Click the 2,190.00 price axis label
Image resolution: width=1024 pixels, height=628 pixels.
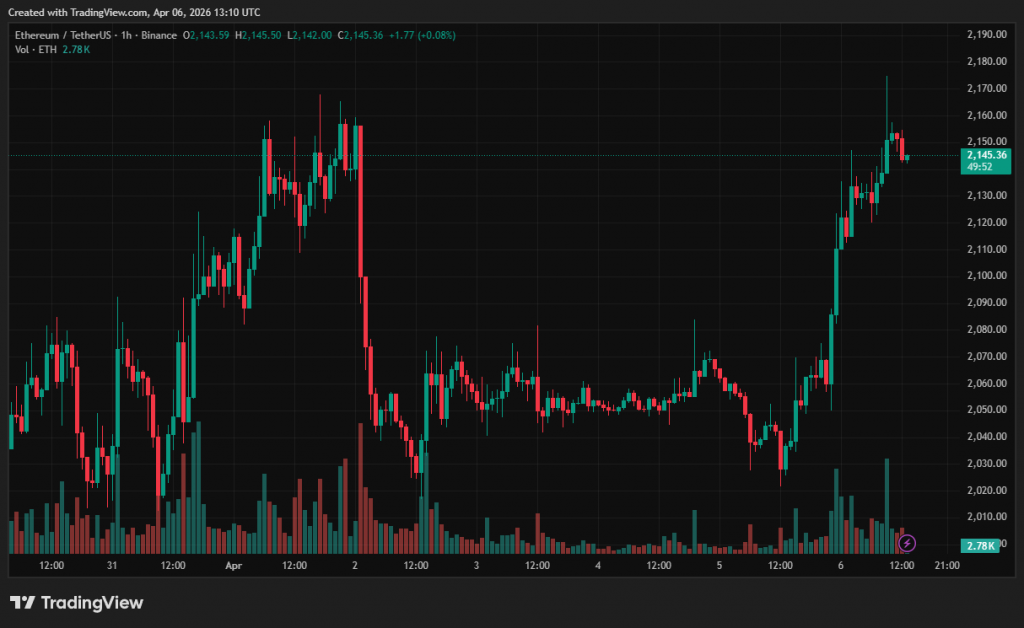click(x=986, y=34)
